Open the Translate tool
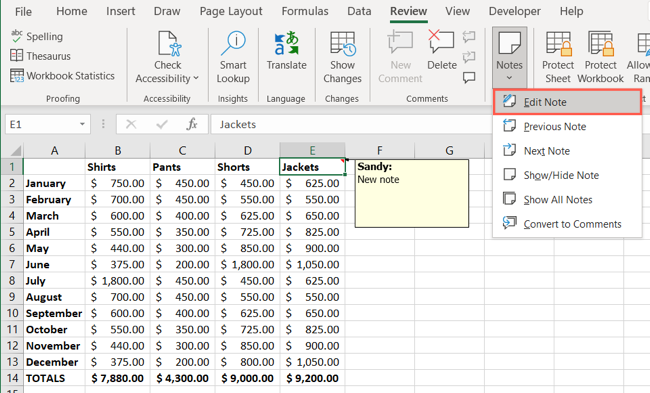Screen dimensions: 650x393 286,51
